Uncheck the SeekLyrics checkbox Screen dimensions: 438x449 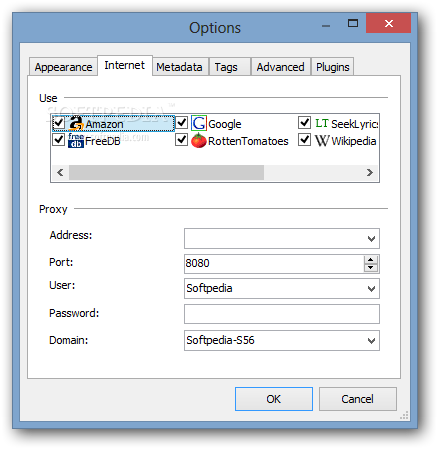[305, 123]
